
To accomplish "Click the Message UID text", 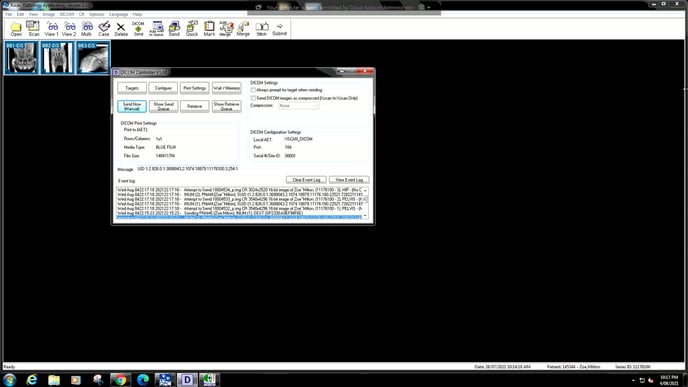I will click(x=188, y=169).
